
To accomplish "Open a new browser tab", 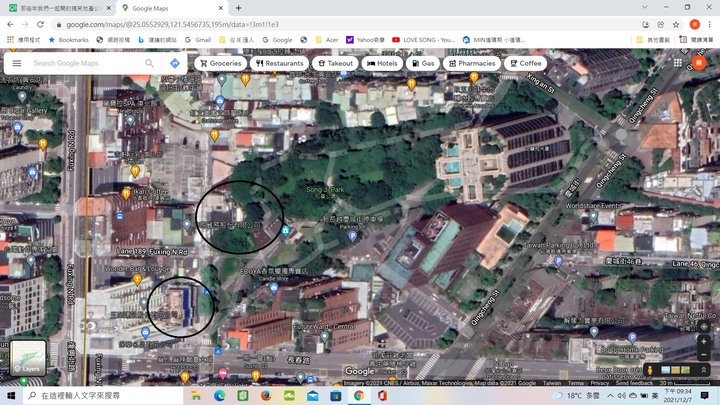I will (x=238, y=8).
